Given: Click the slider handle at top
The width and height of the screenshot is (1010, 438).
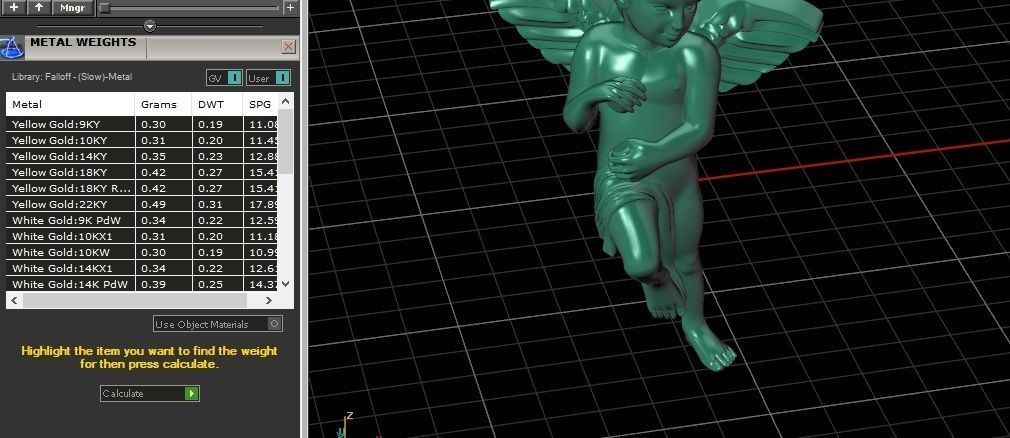Looking at the screenshot, I should coord(105,8).
